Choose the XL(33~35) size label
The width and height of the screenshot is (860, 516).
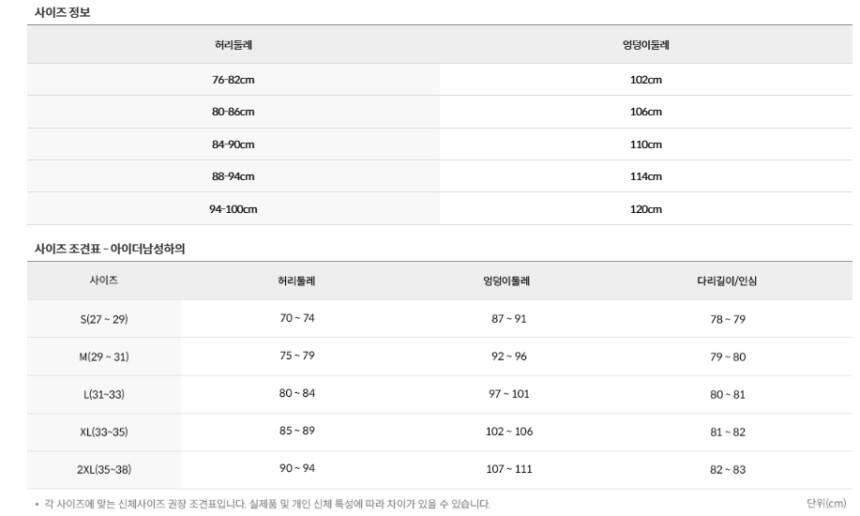pyautogui.click(x=104, y=432)
